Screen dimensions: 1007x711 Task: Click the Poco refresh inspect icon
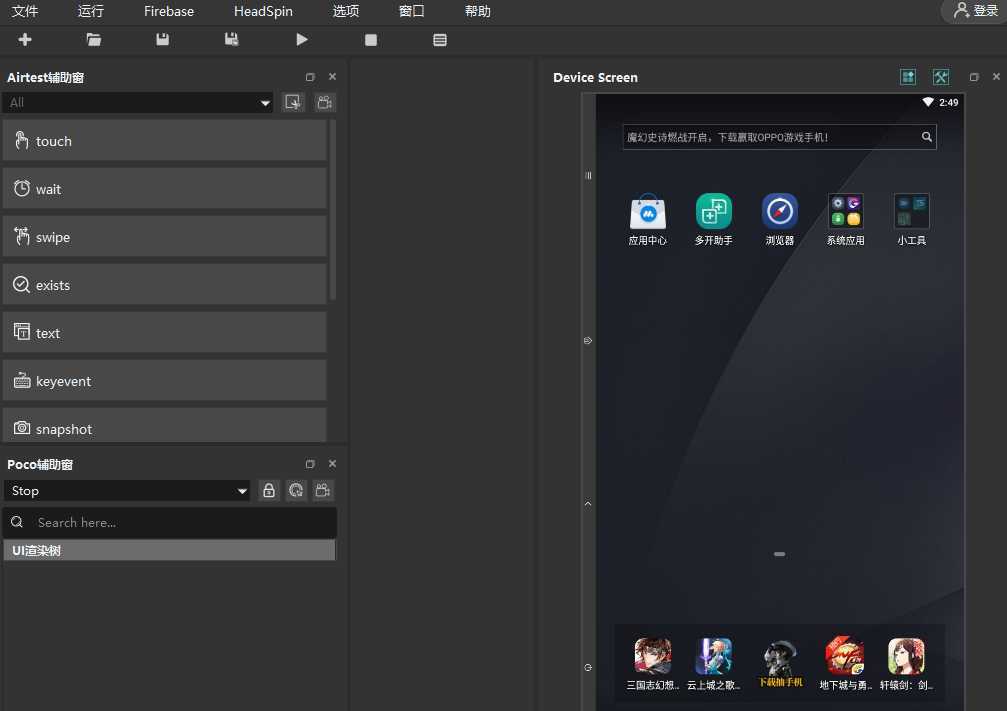[x=296, y=491]
